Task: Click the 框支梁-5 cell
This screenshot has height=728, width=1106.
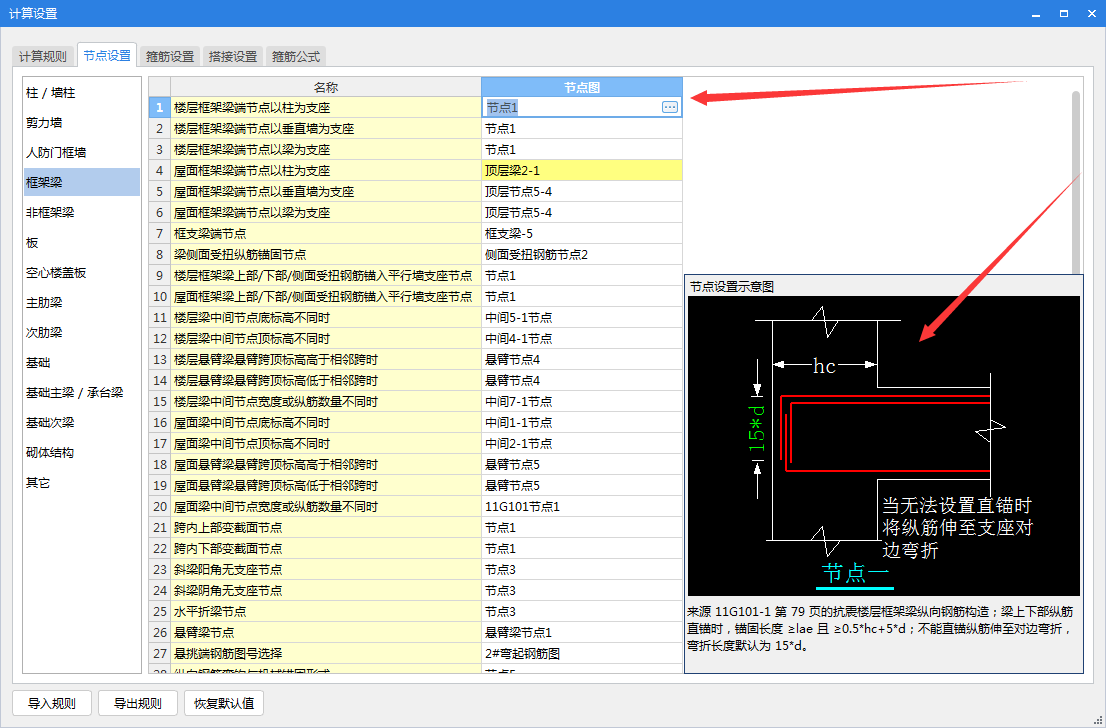Action: coord(582,233)
